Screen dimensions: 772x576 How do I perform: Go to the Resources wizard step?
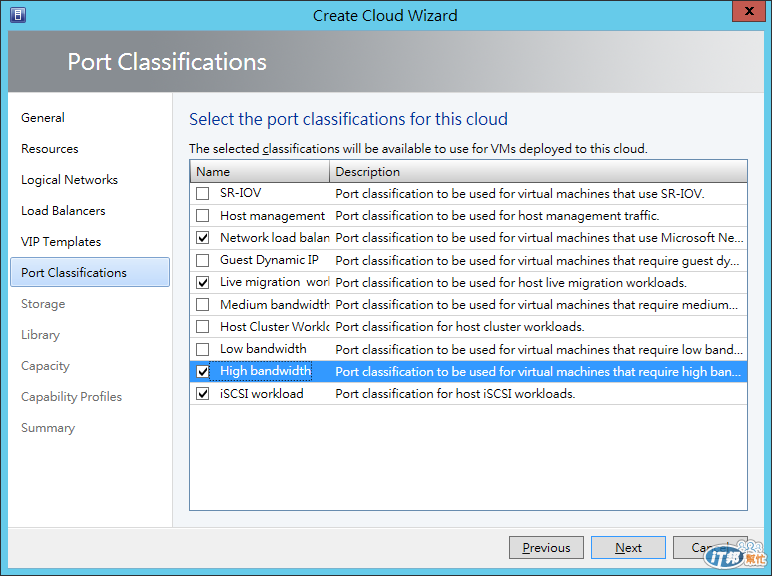[x=50, y=149]
